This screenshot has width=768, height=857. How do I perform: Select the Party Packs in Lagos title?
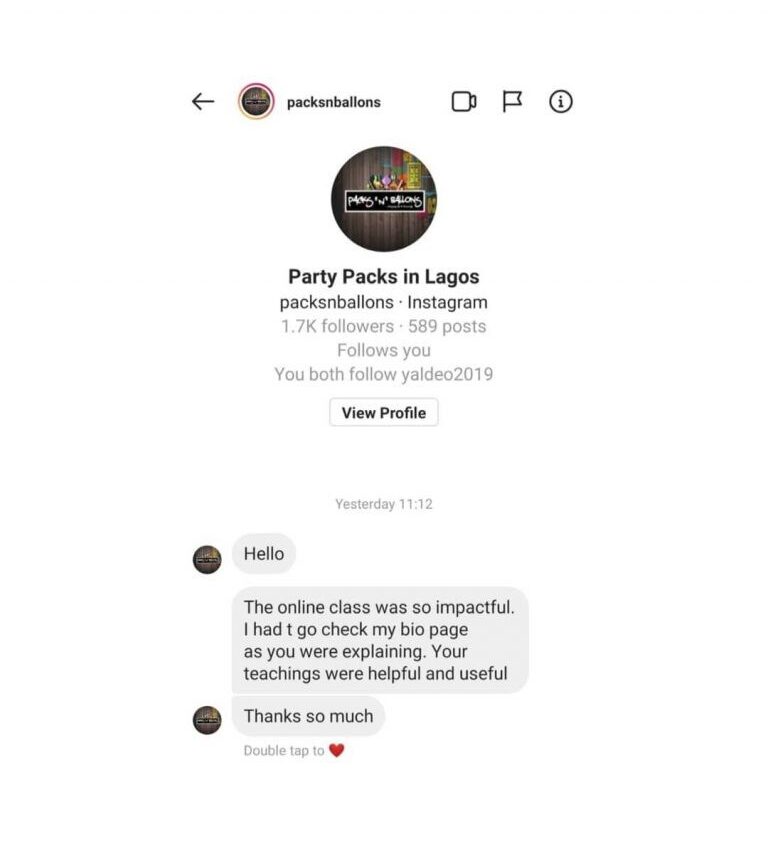[384, 277]
